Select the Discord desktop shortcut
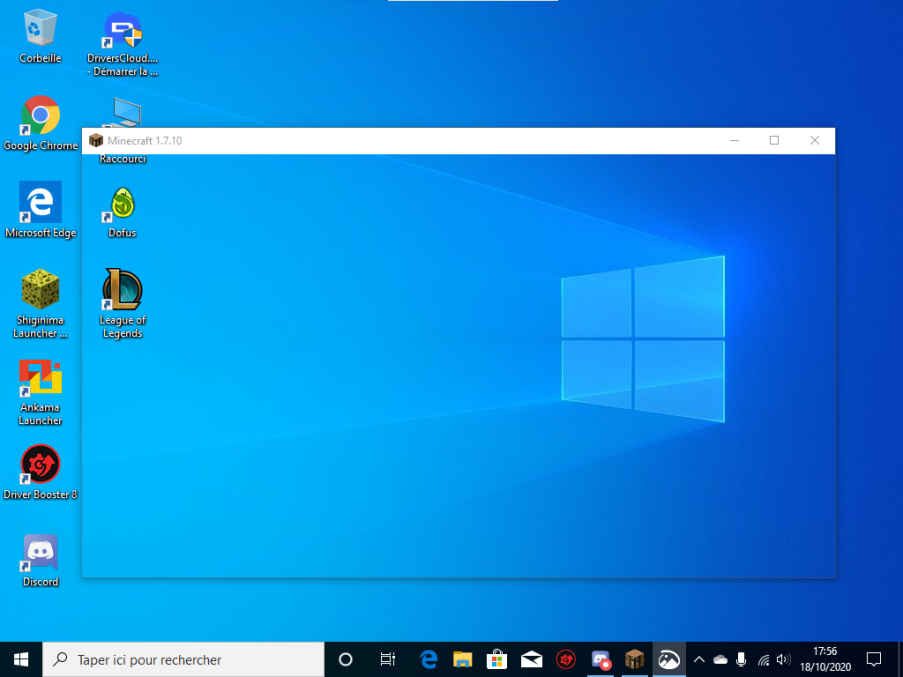This screenshot has height=677, width=903. tap(40, 560)
